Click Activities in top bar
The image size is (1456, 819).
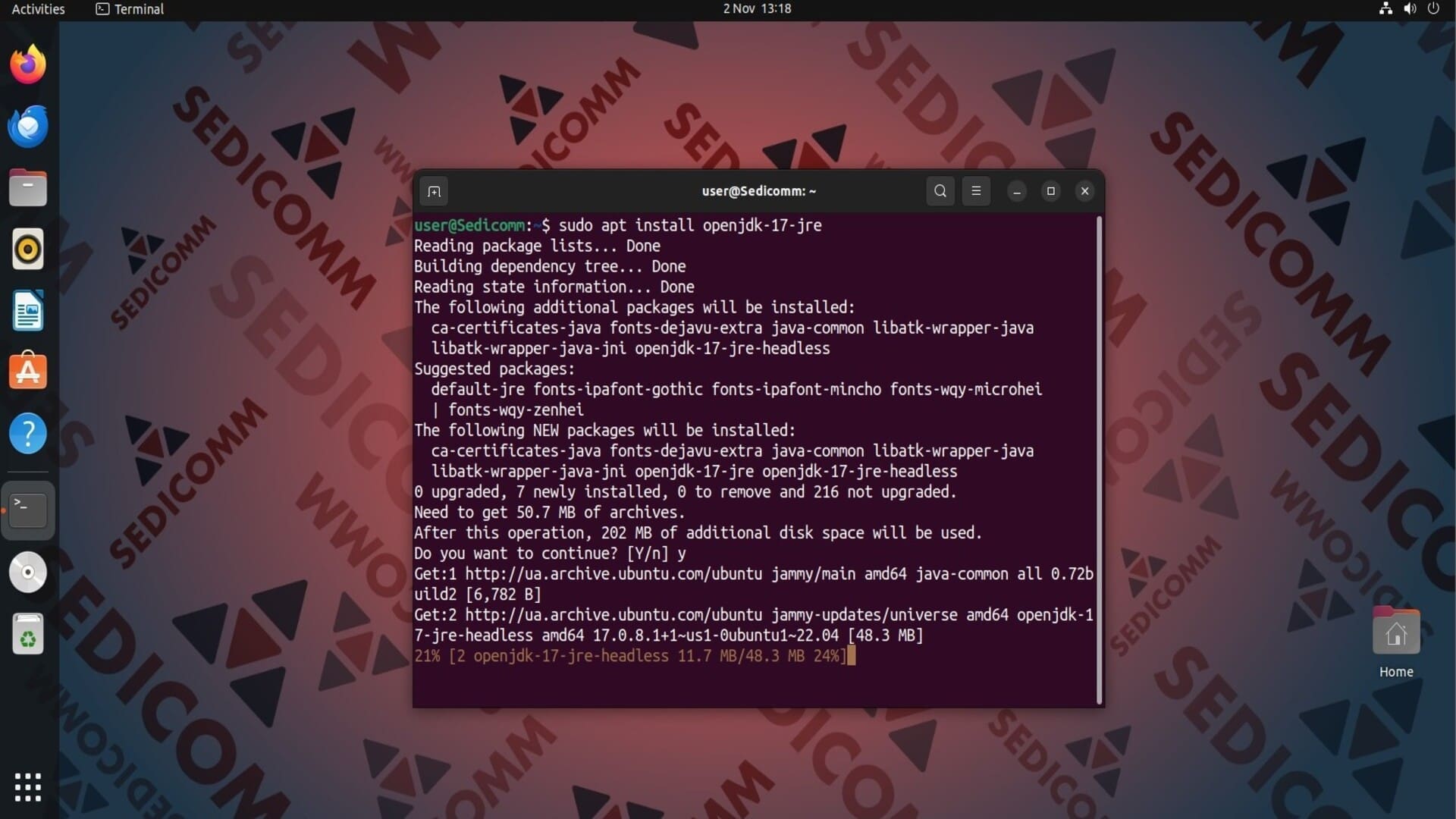[x=38, y=9]
